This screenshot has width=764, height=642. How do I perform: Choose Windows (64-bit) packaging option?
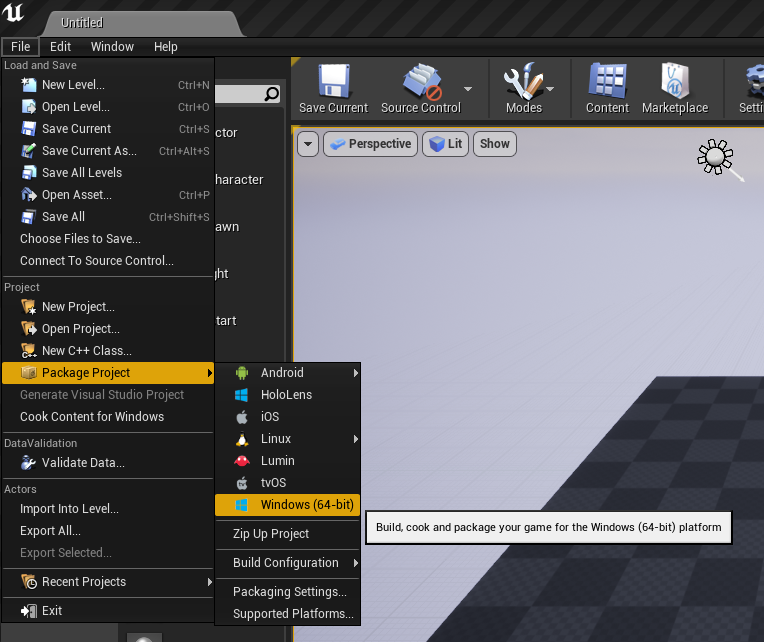click(x=287, y=505)
